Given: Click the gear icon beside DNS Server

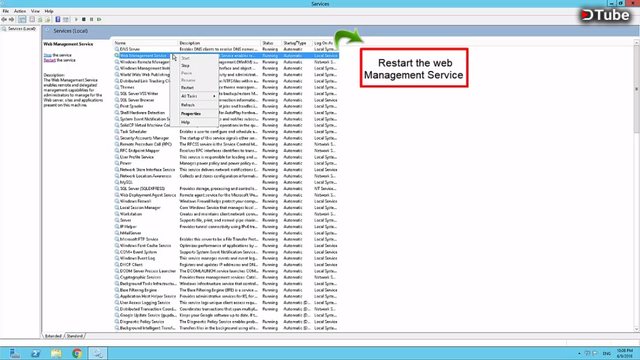Looking at the screenshot, I should coord(117,49).
